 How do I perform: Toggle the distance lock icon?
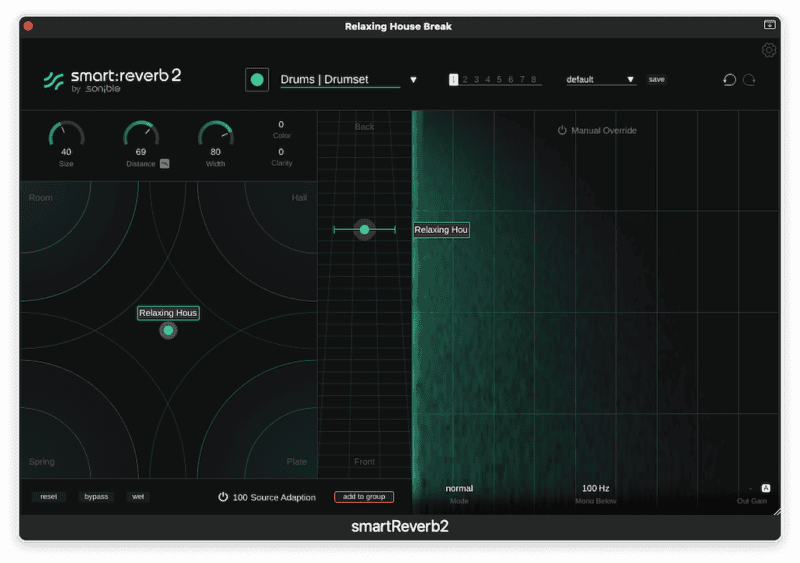pyautogui.click(x=164, y=164)
